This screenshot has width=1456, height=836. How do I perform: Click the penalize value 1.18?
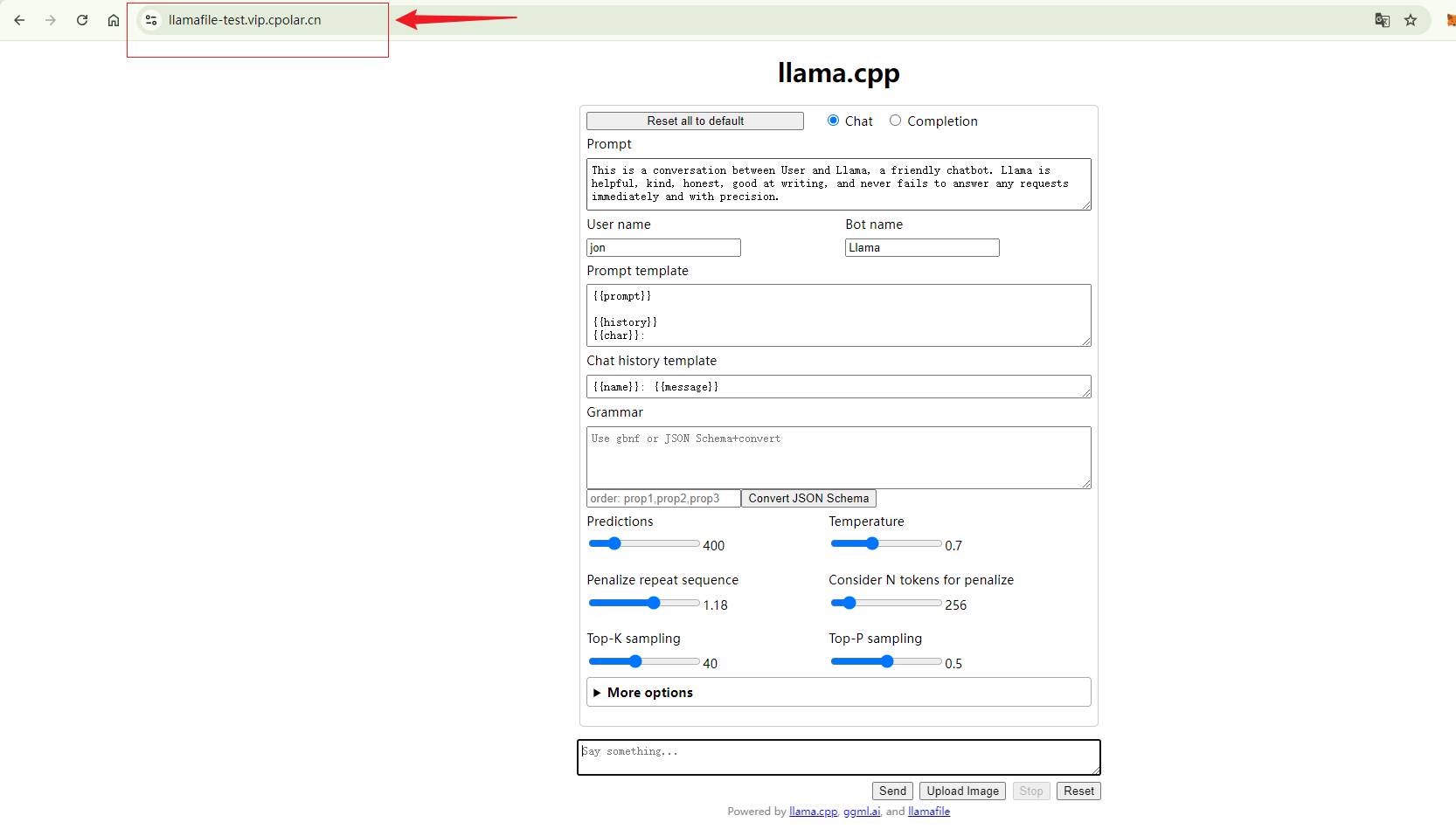point(716,605)
